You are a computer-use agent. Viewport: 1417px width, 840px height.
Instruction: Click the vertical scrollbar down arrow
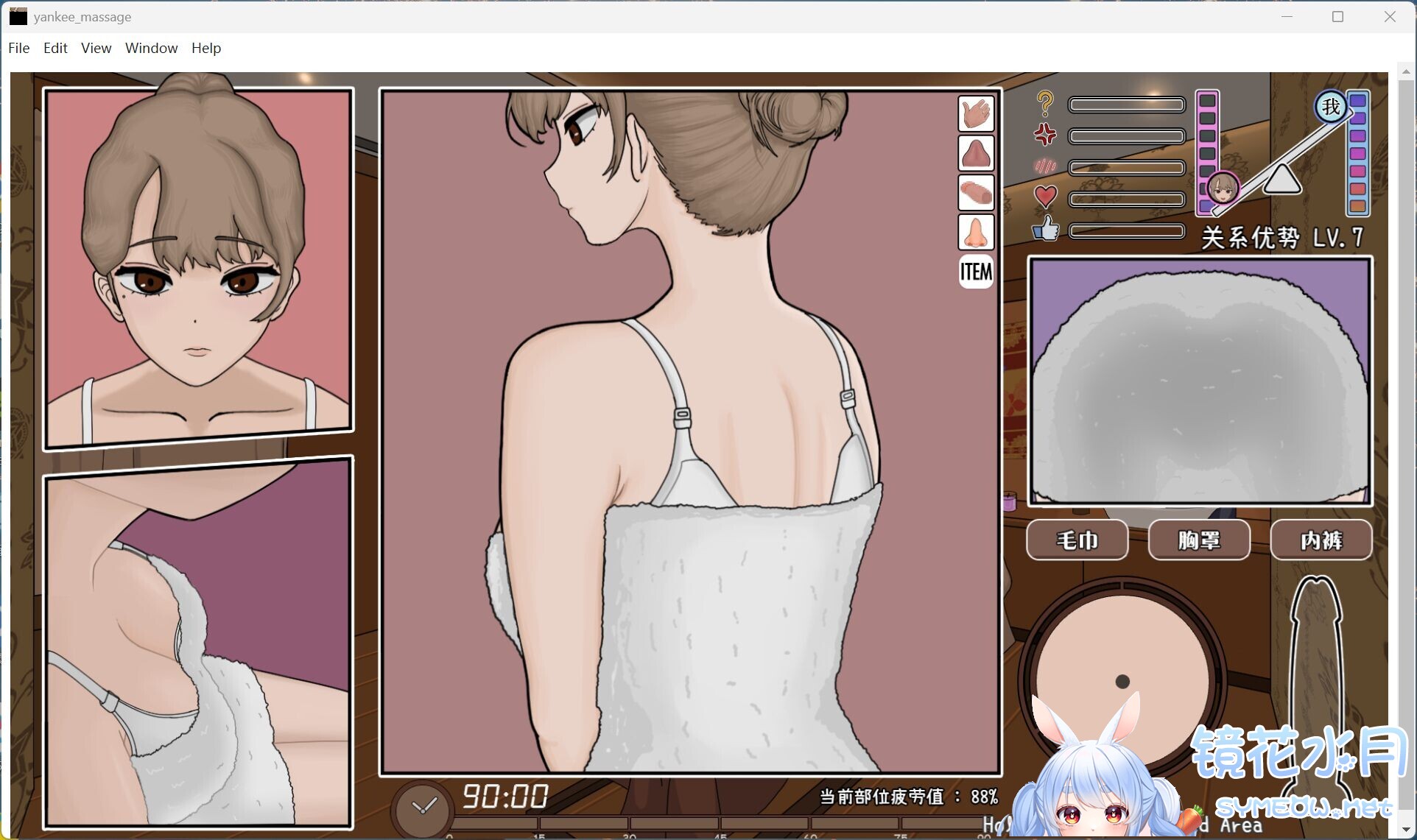point(1406,830)
